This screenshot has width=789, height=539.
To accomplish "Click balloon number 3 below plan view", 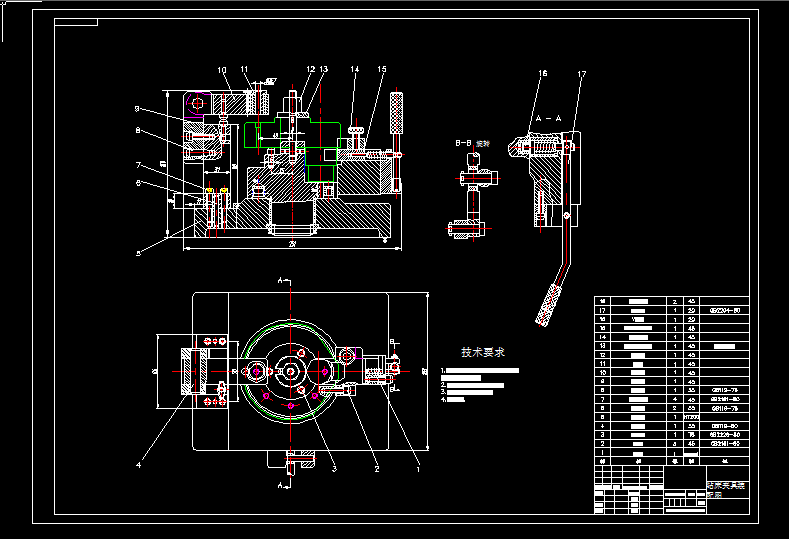I will 334,469.
